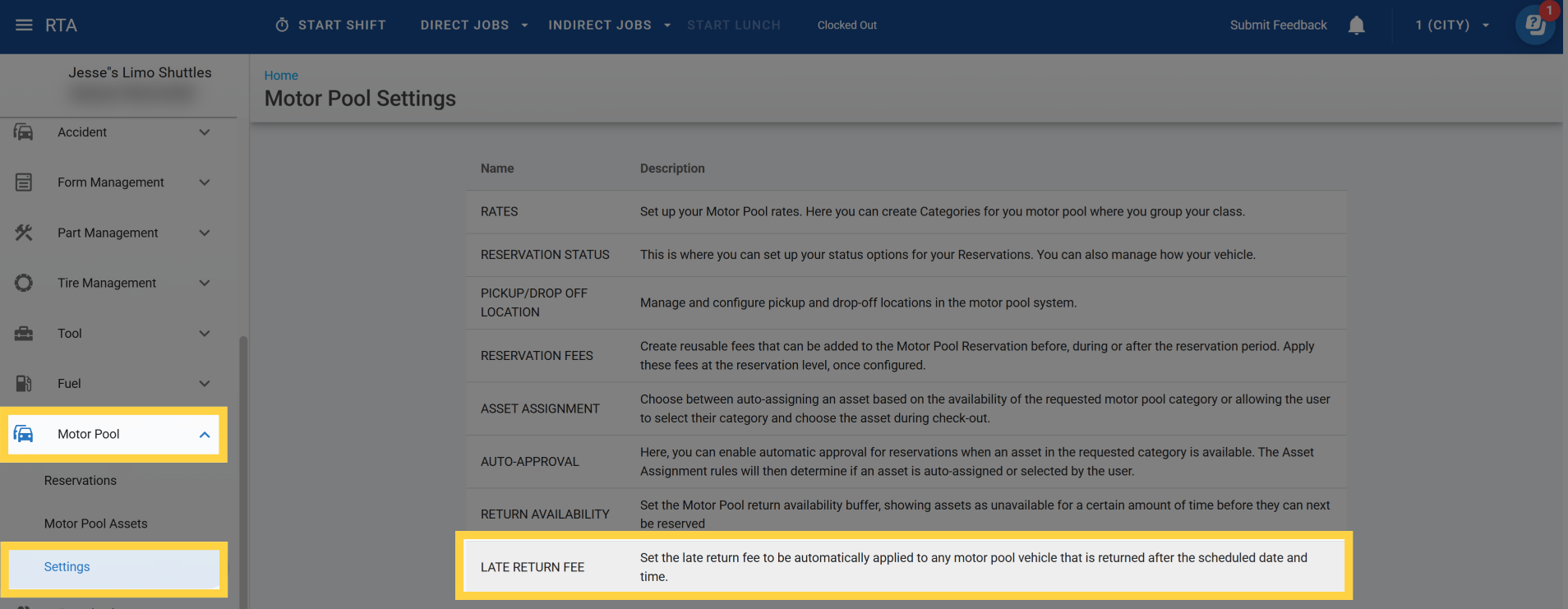Open the 1 (CITY) facility dropdown
Viewport: 1568px width, 609px height.
coord(1451,25)
